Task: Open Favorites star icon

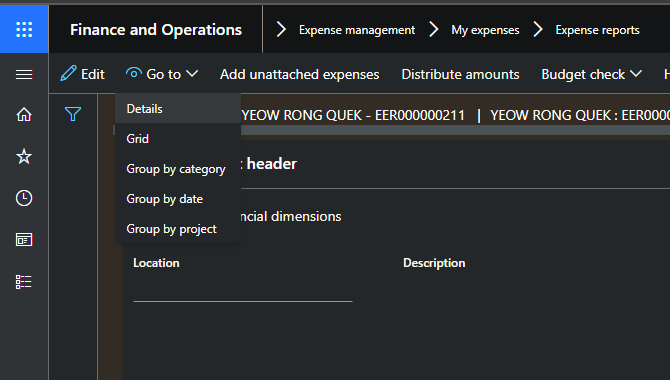Action: [x=24, y=156]
